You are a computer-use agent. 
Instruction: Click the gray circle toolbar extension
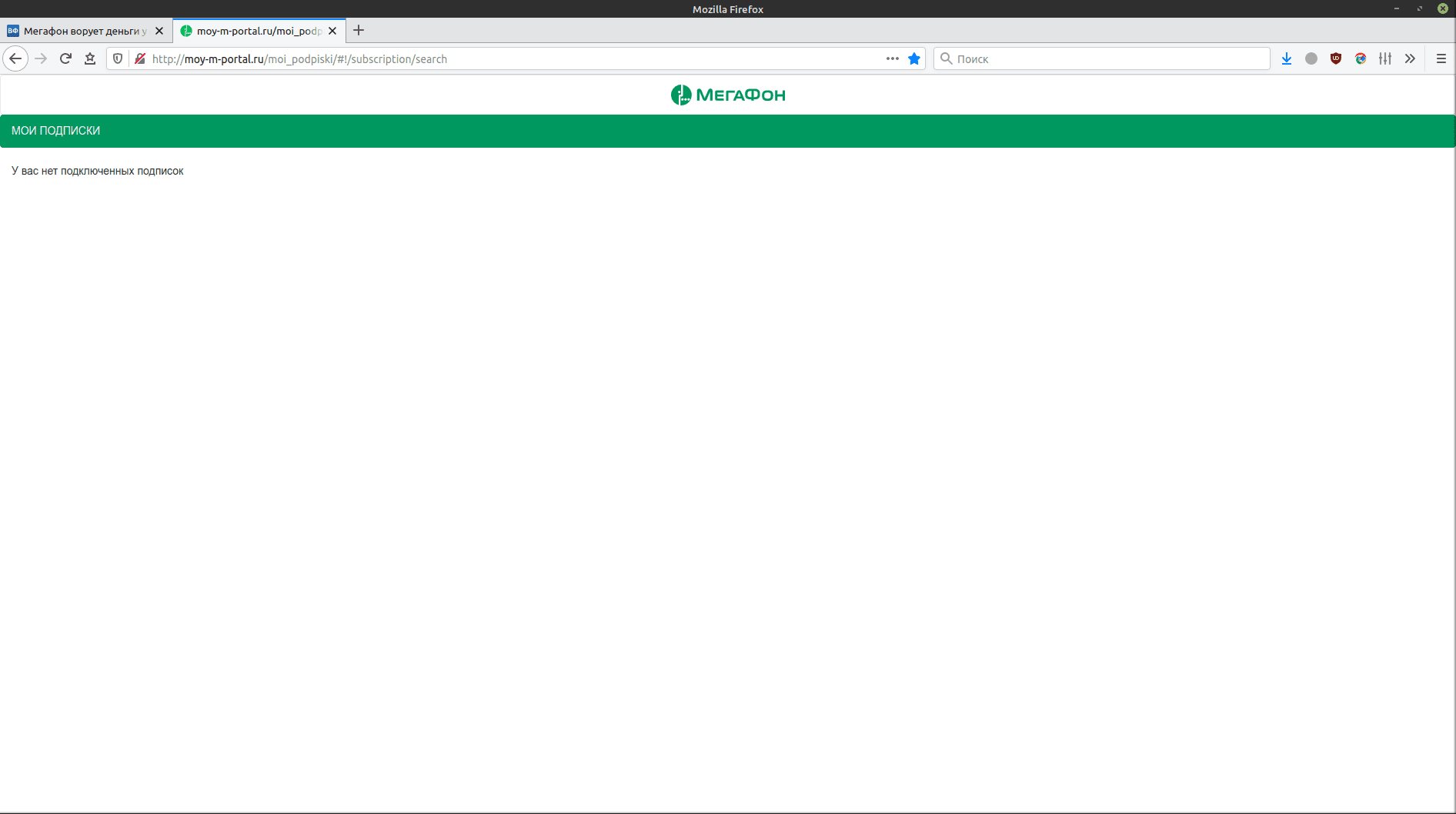point(1311,58)
